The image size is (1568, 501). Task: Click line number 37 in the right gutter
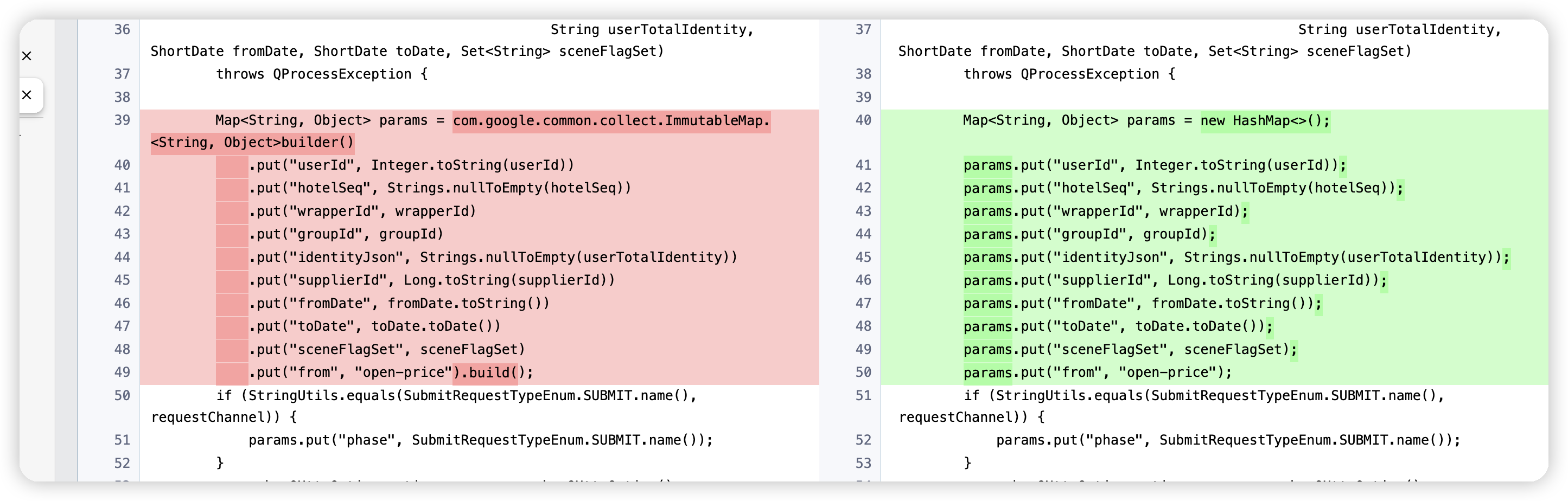pyautogui.click(x=863, y=30)
